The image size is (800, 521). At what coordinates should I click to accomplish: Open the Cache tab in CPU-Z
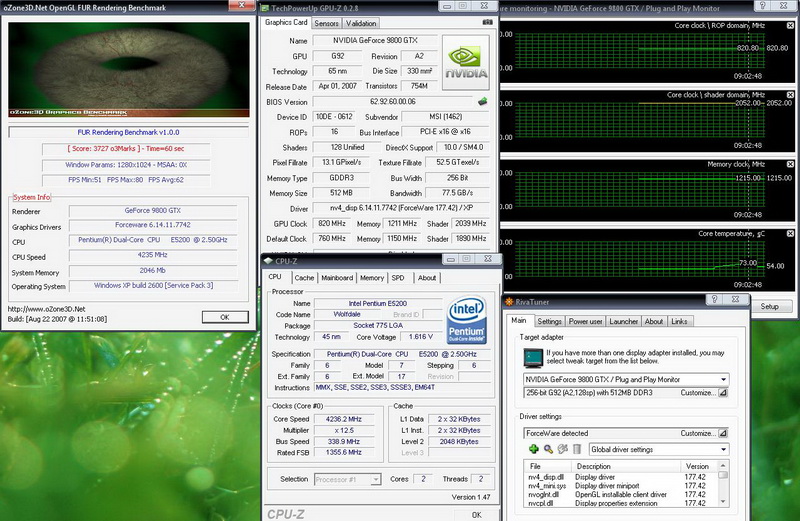point(305,278)
